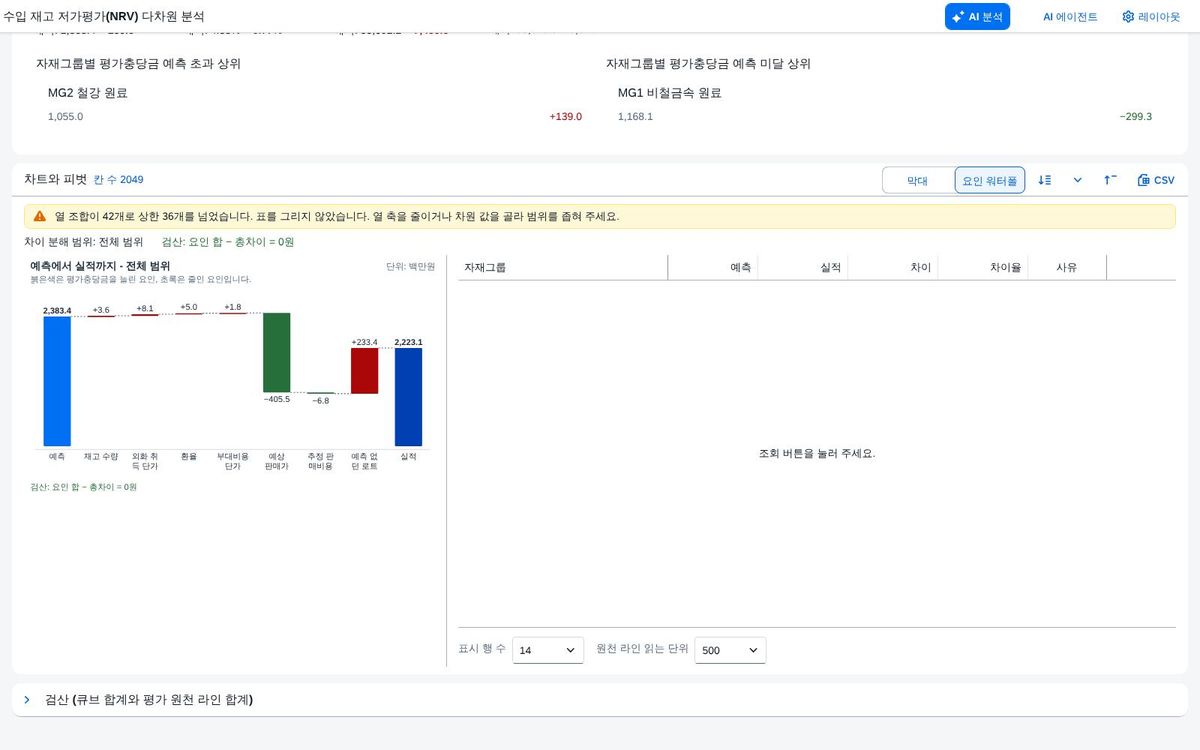Click the AI 분석 button

coord(977,16)
